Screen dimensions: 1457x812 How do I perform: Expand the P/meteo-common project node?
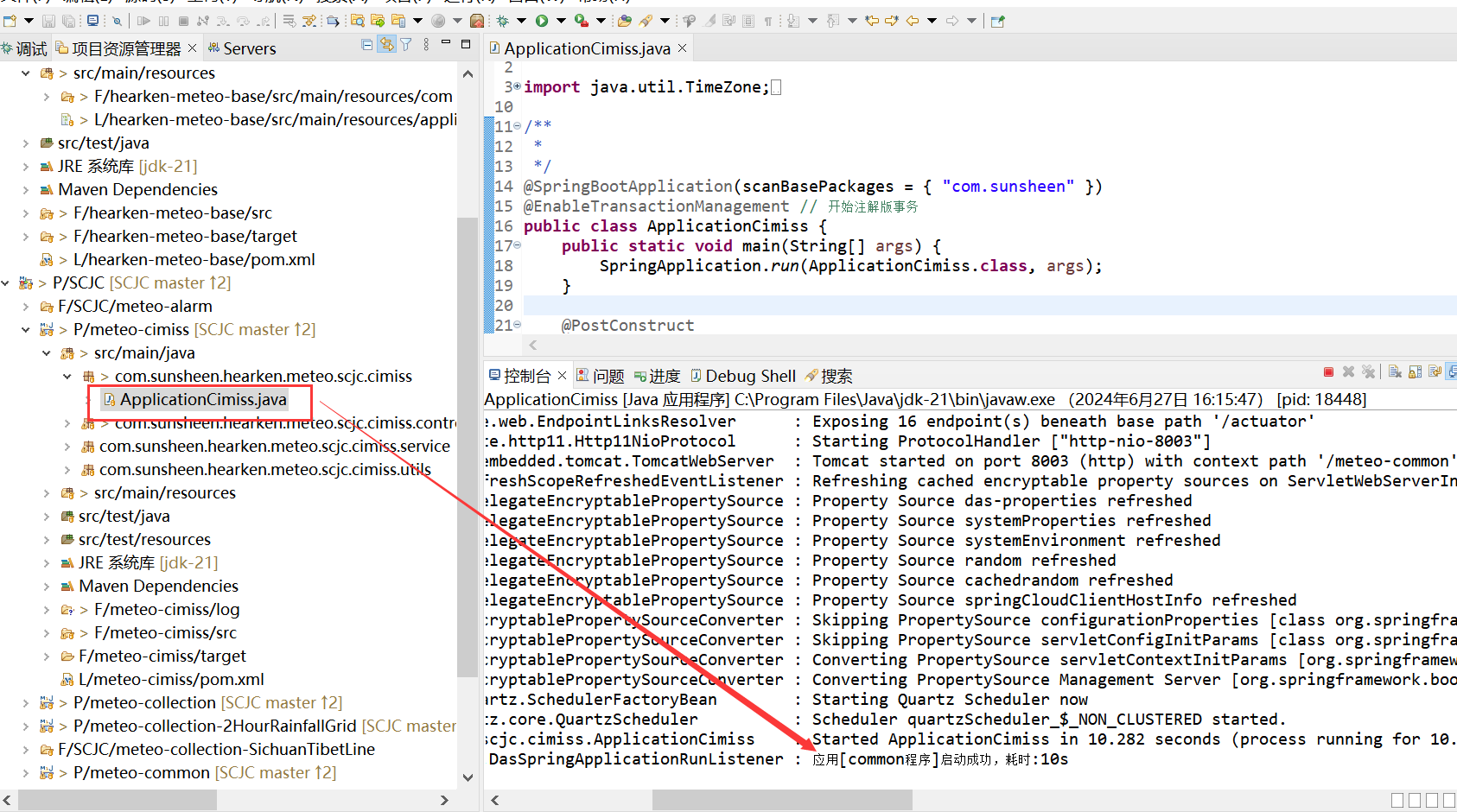click(x=26, y=772)
